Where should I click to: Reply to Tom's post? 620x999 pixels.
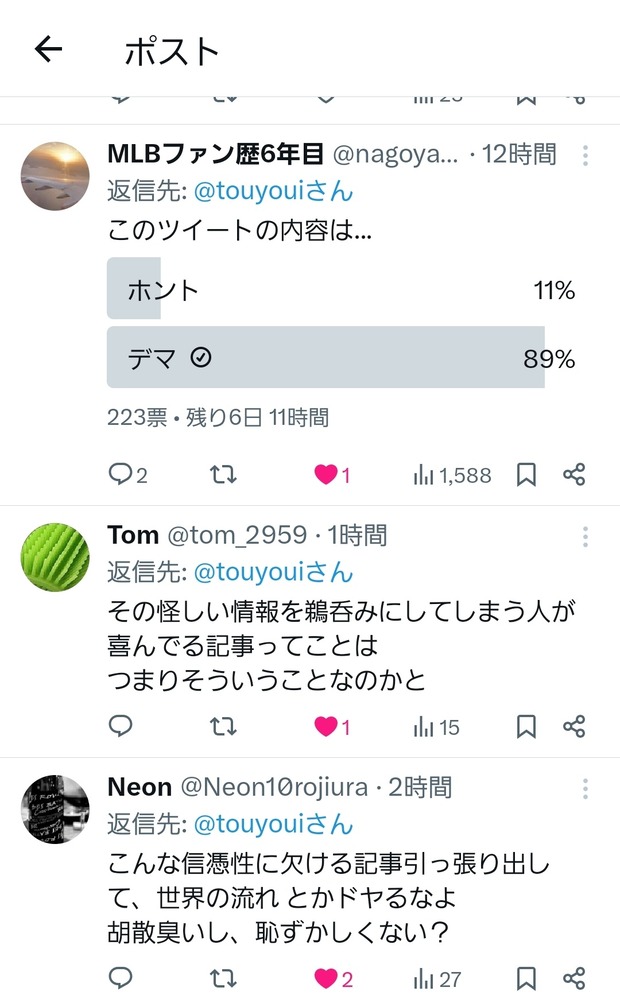tap(121, 727)
